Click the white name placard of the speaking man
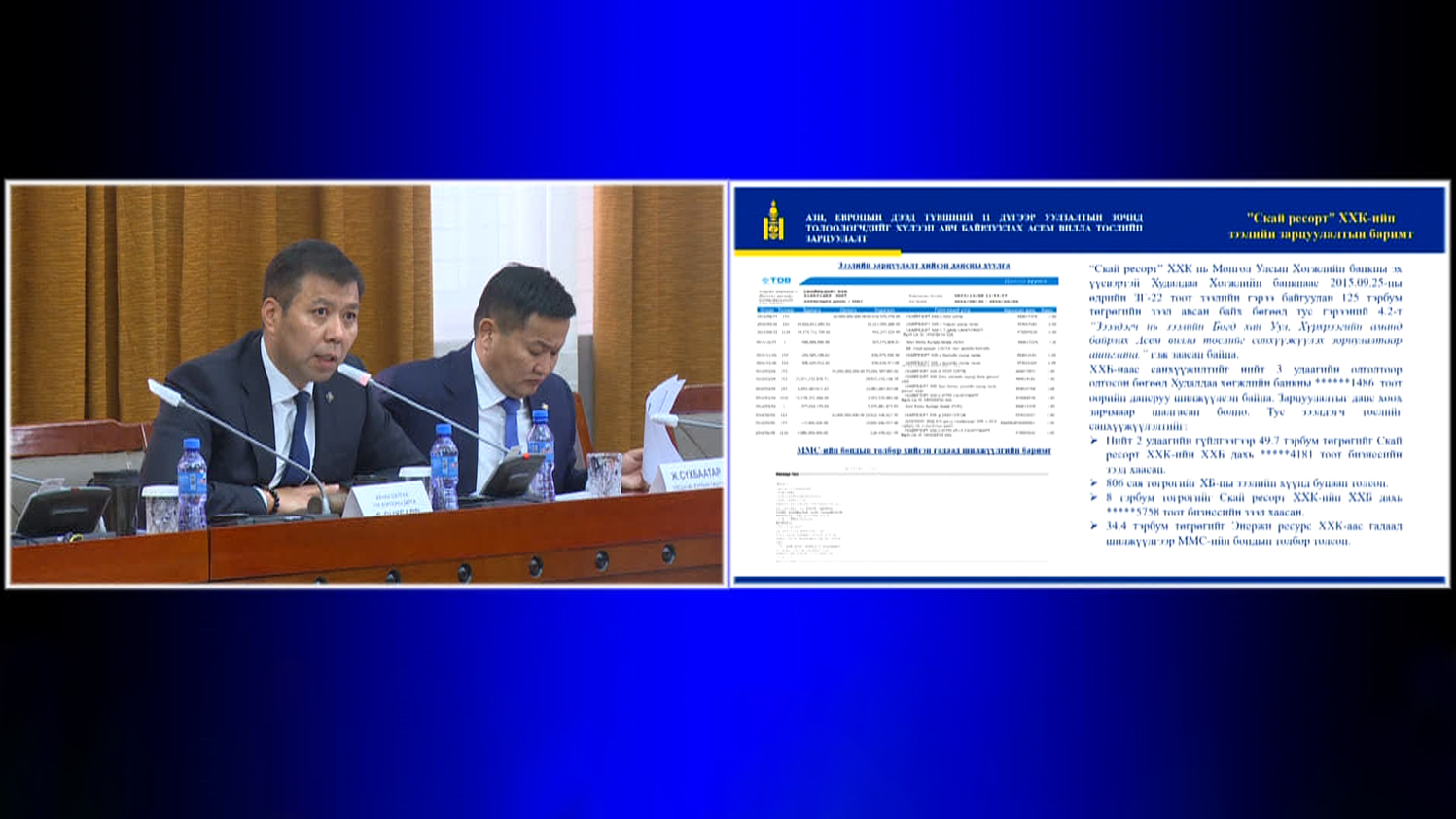 coord(388,500)
